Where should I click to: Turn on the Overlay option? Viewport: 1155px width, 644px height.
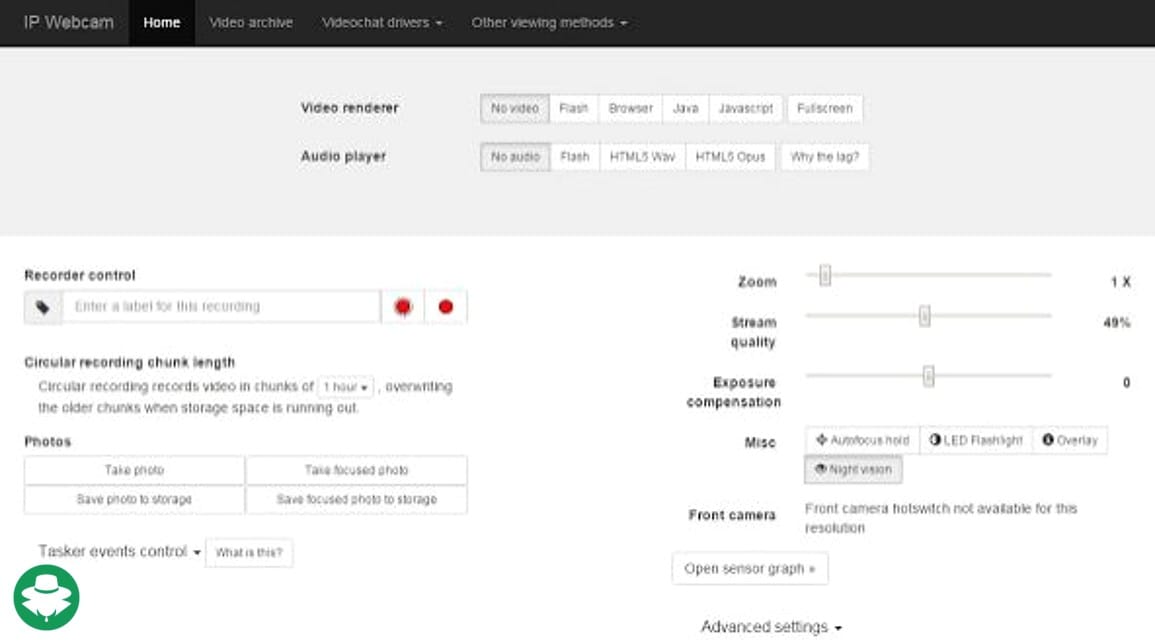point(1069,440)
